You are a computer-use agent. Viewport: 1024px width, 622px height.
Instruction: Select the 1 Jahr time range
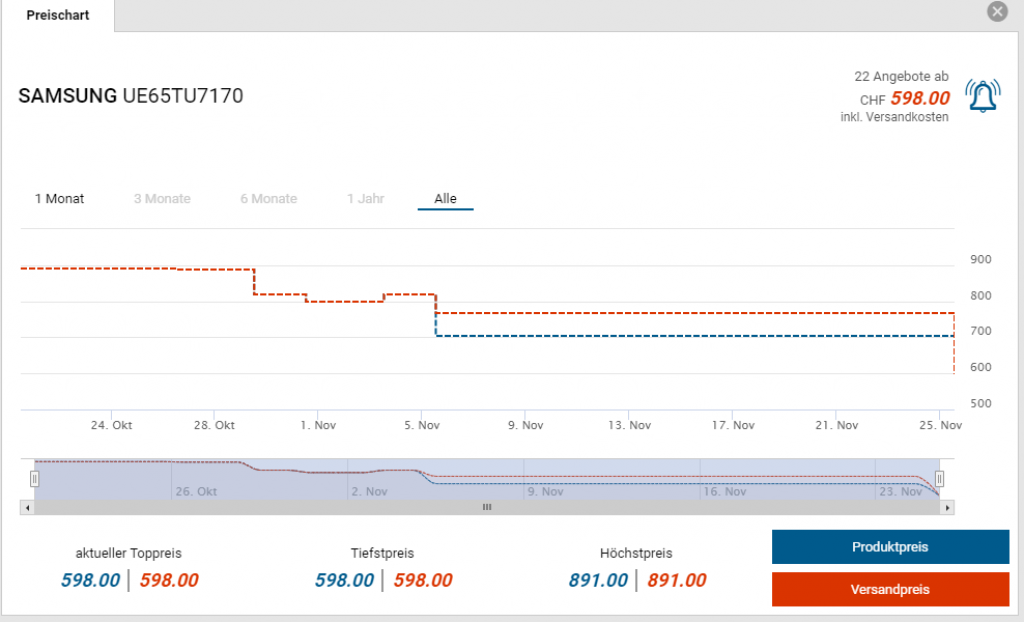[365, 199]
